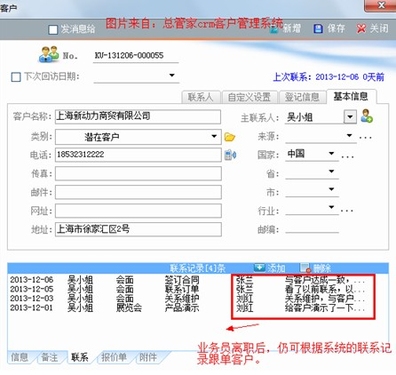This screenshot has width=396, height=375.
Task: Click the 保存 save disk icon
Action: click(318, 29)
